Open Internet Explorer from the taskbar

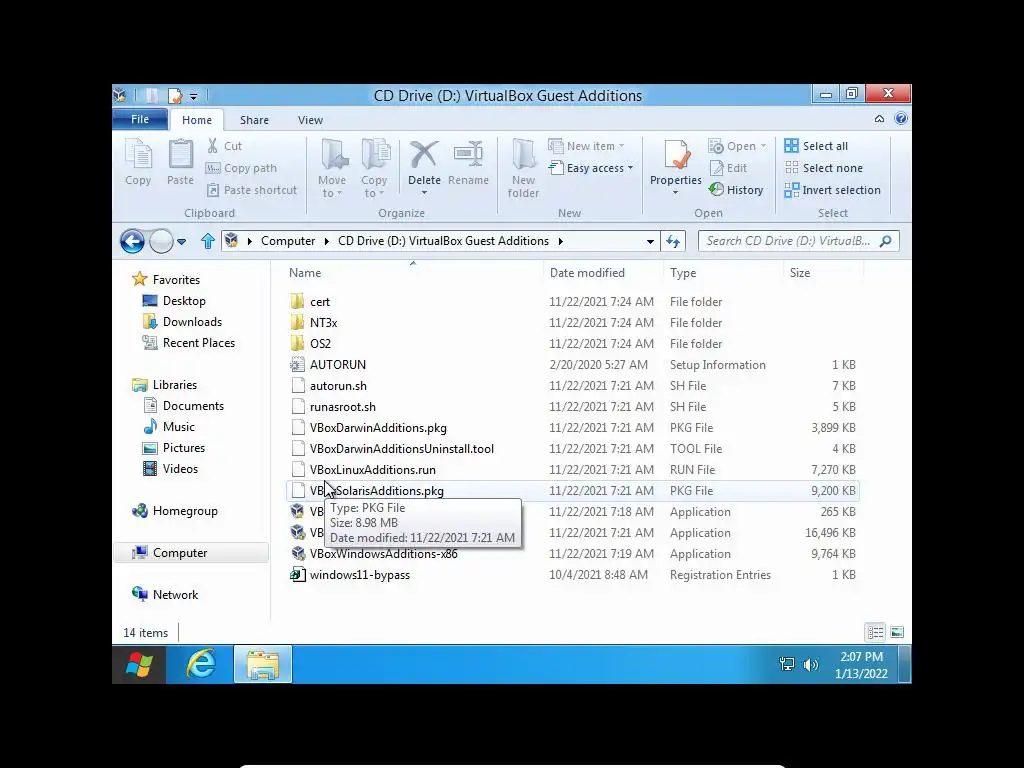(x=200, y=664)
